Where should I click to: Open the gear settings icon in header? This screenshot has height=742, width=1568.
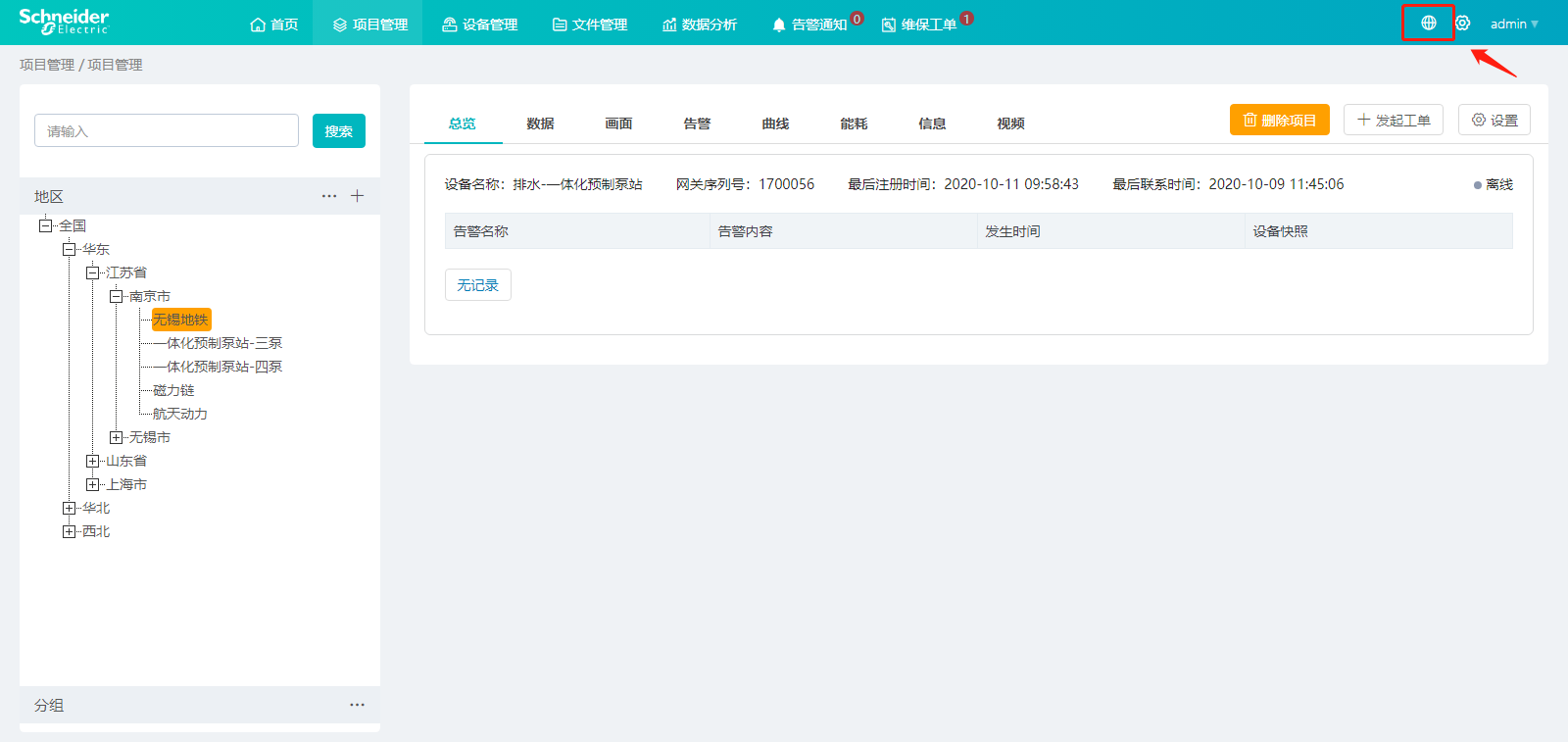click(x=1462, y=23)
